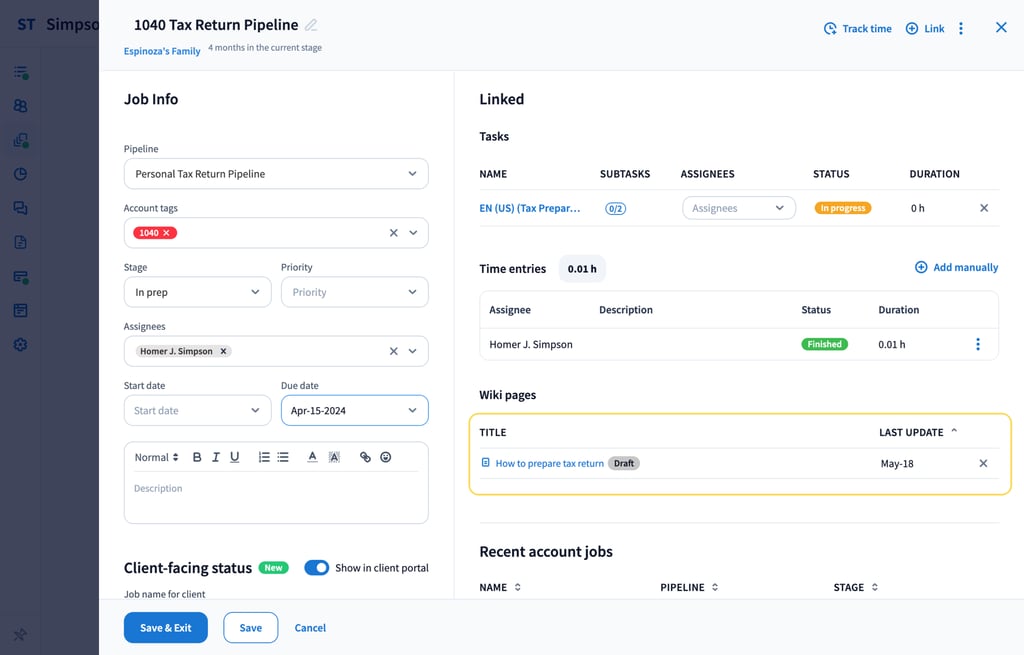The image size is (1024, 655).
Task: Open the emoji picker in editor
Action: tap(385, 457)
